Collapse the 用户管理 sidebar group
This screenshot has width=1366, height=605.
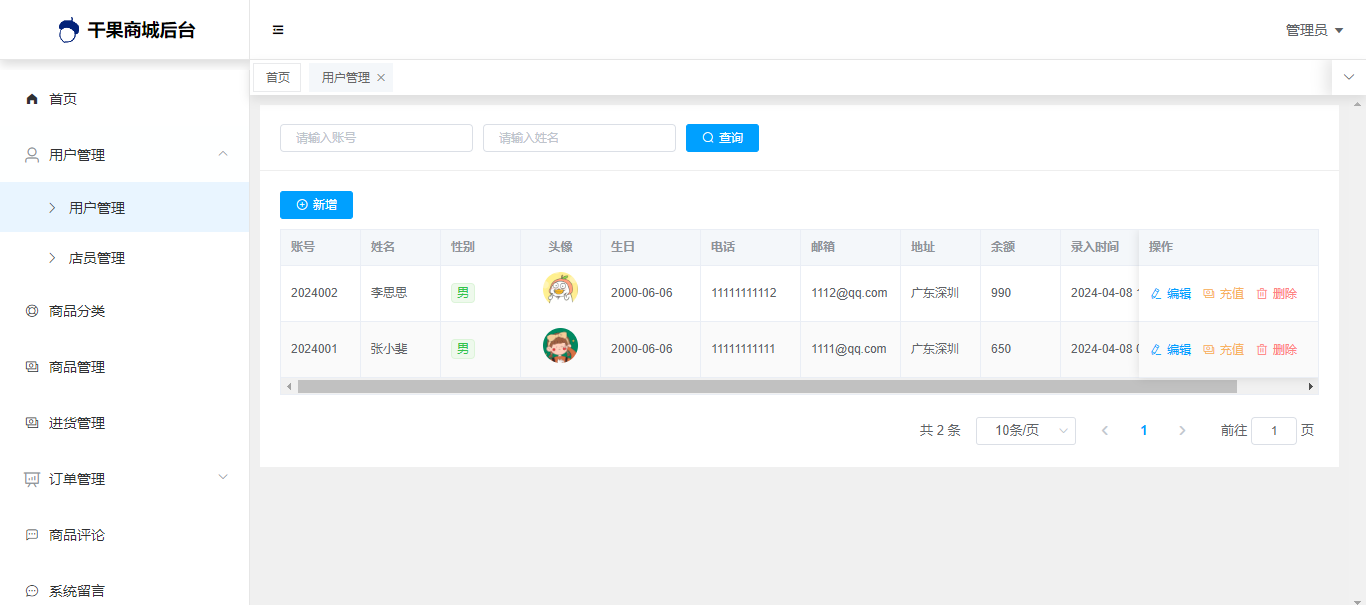tap(223, 154)
